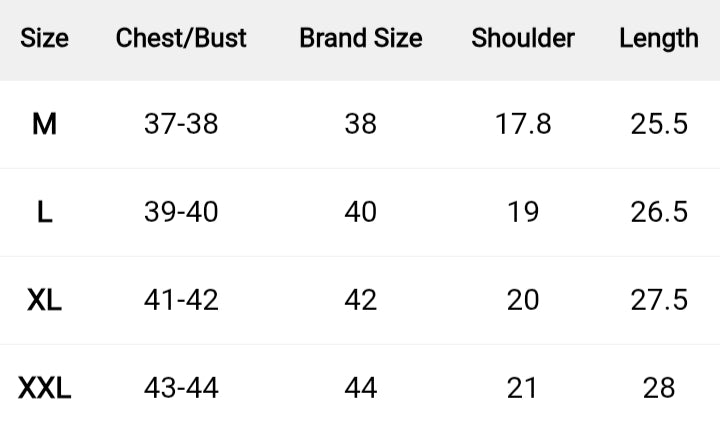Viewport: 720px width, 428px height.
Task: Select the M size row label
Action: click(x=44, y=124)
